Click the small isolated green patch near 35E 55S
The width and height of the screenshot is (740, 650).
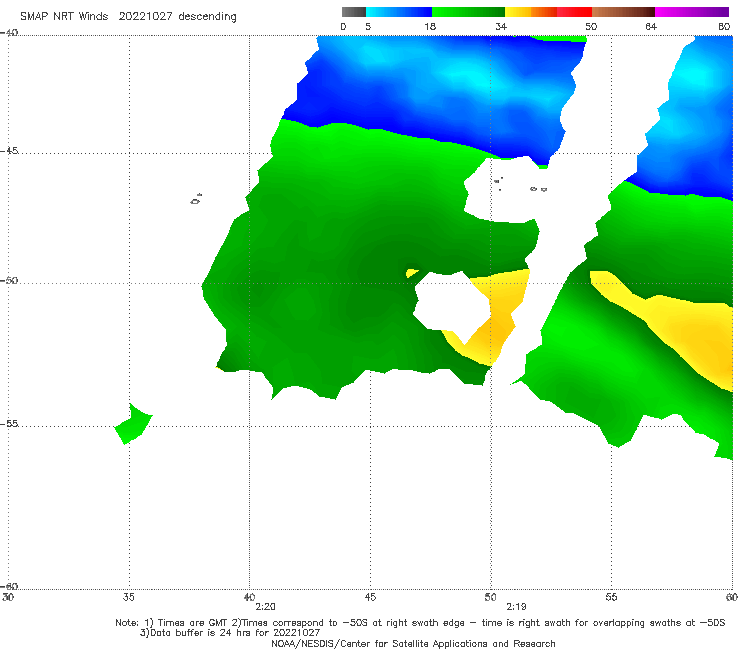pos(133,424)
